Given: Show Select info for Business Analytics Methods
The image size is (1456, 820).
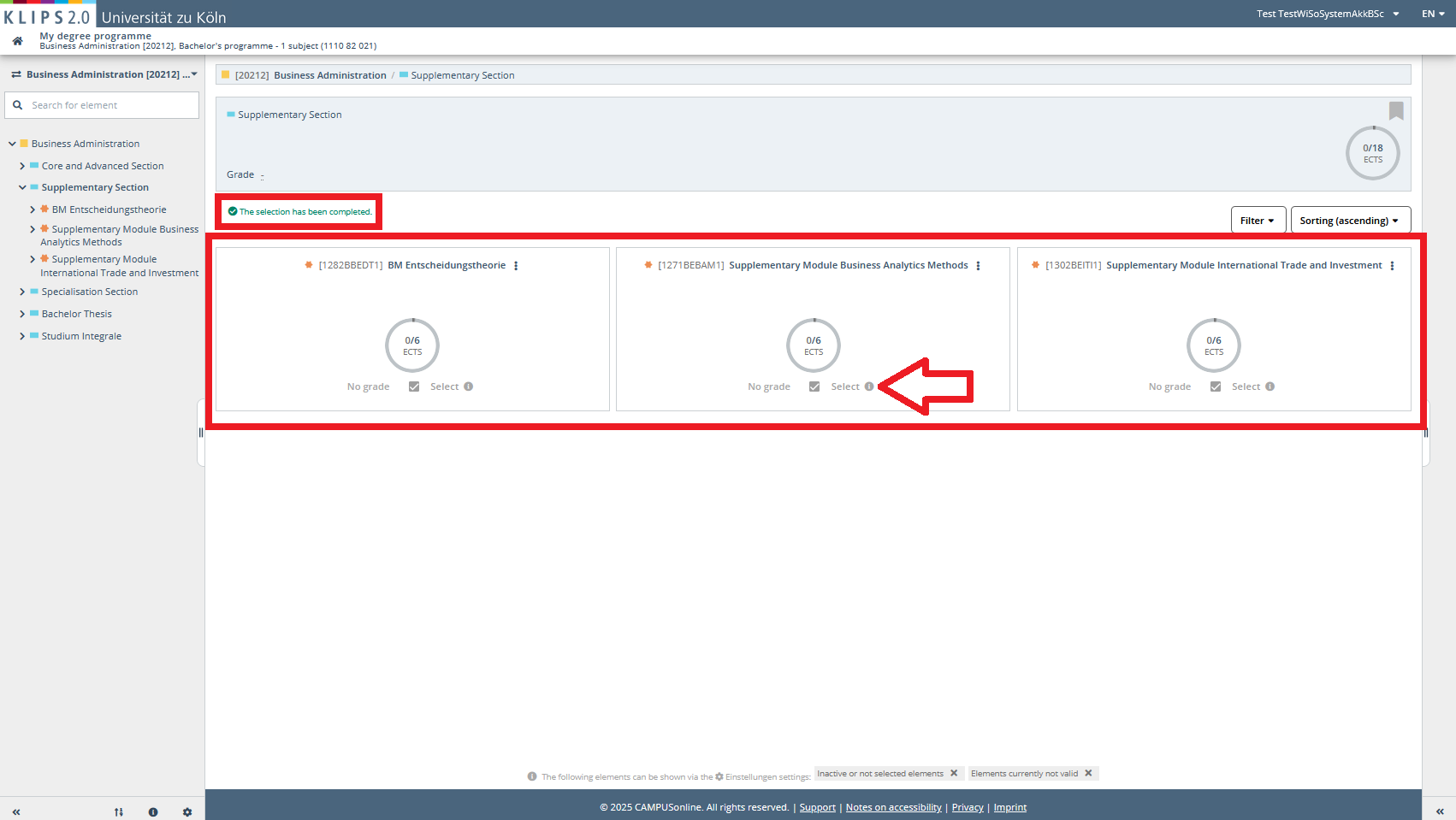Looking at the screenshot, I should coord(869,386).
